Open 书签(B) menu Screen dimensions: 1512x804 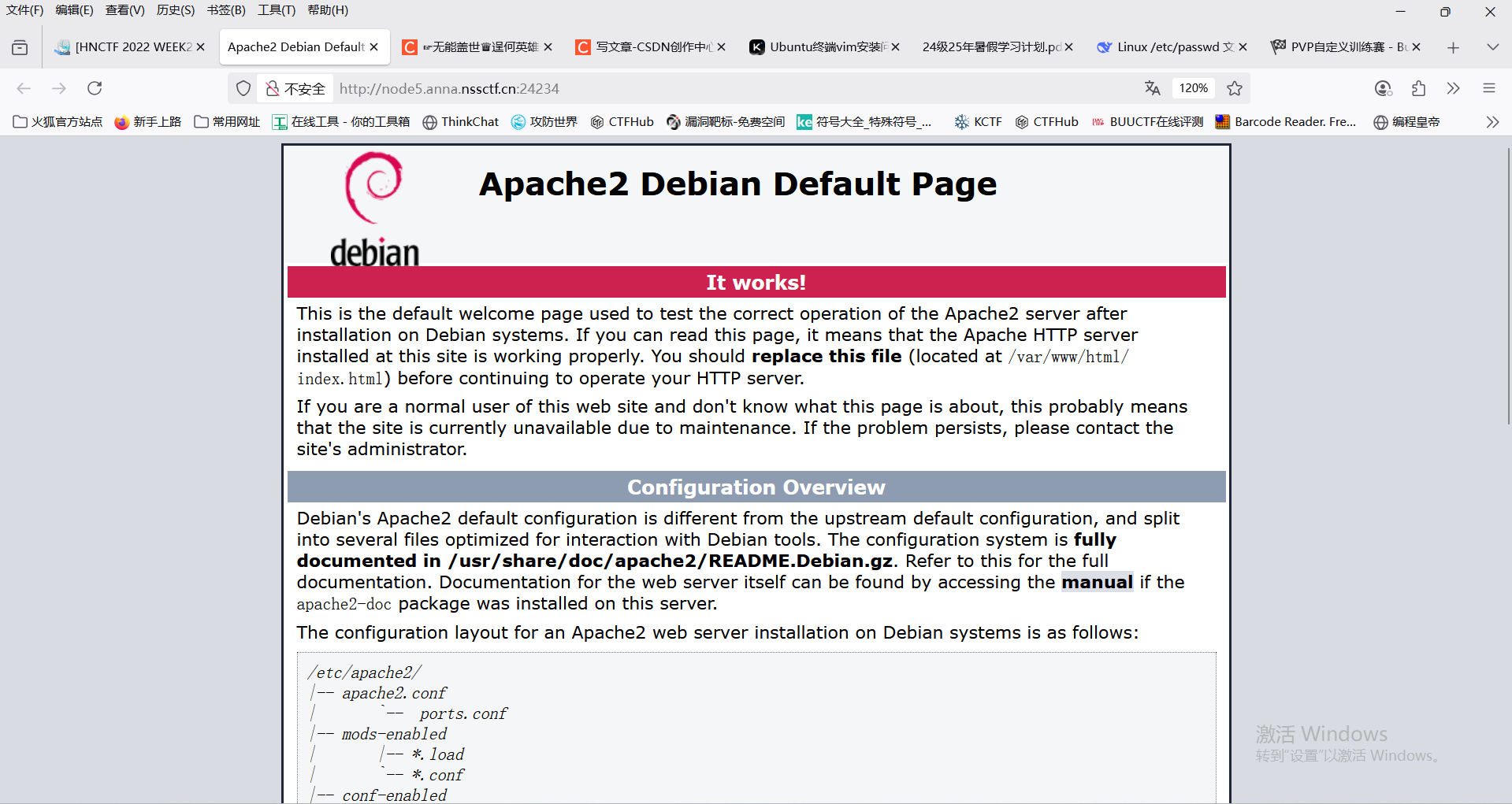click(x=226, y=10)
